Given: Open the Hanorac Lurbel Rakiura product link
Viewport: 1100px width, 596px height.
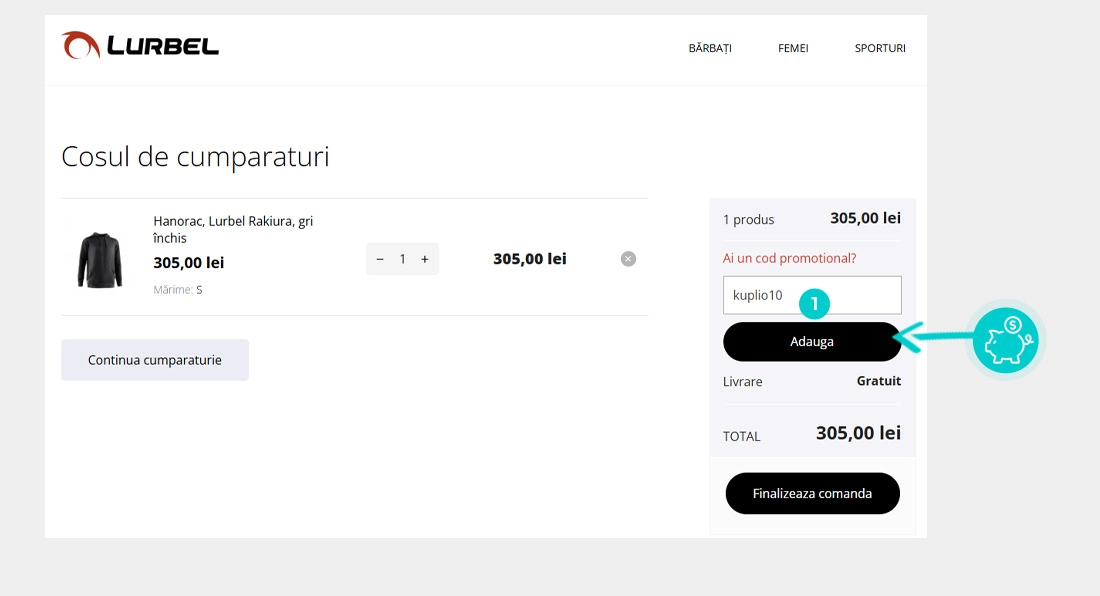Looking at the screenshot, I should point(232,230).
